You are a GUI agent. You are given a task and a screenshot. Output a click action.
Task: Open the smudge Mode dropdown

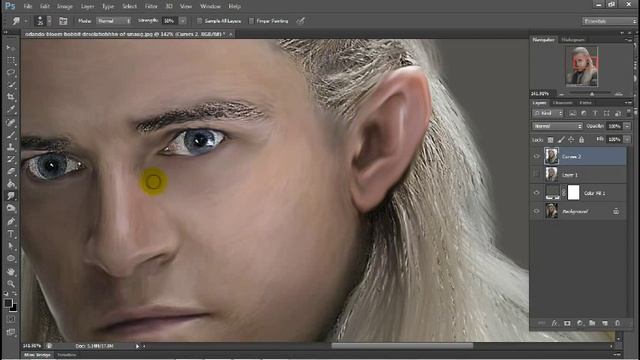click(113, 21)
